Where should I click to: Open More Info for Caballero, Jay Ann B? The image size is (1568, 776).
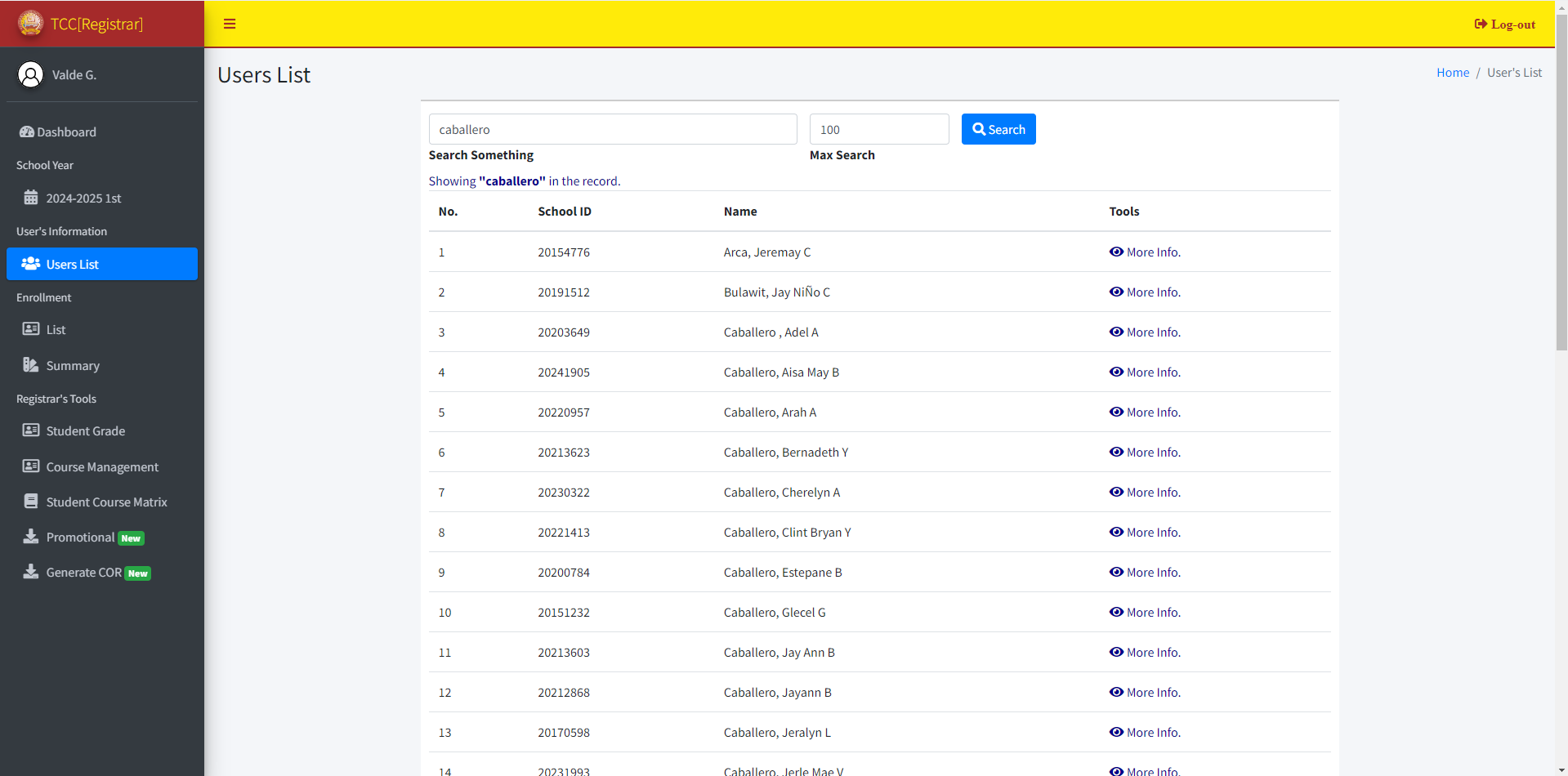[x=1145, y=652]
